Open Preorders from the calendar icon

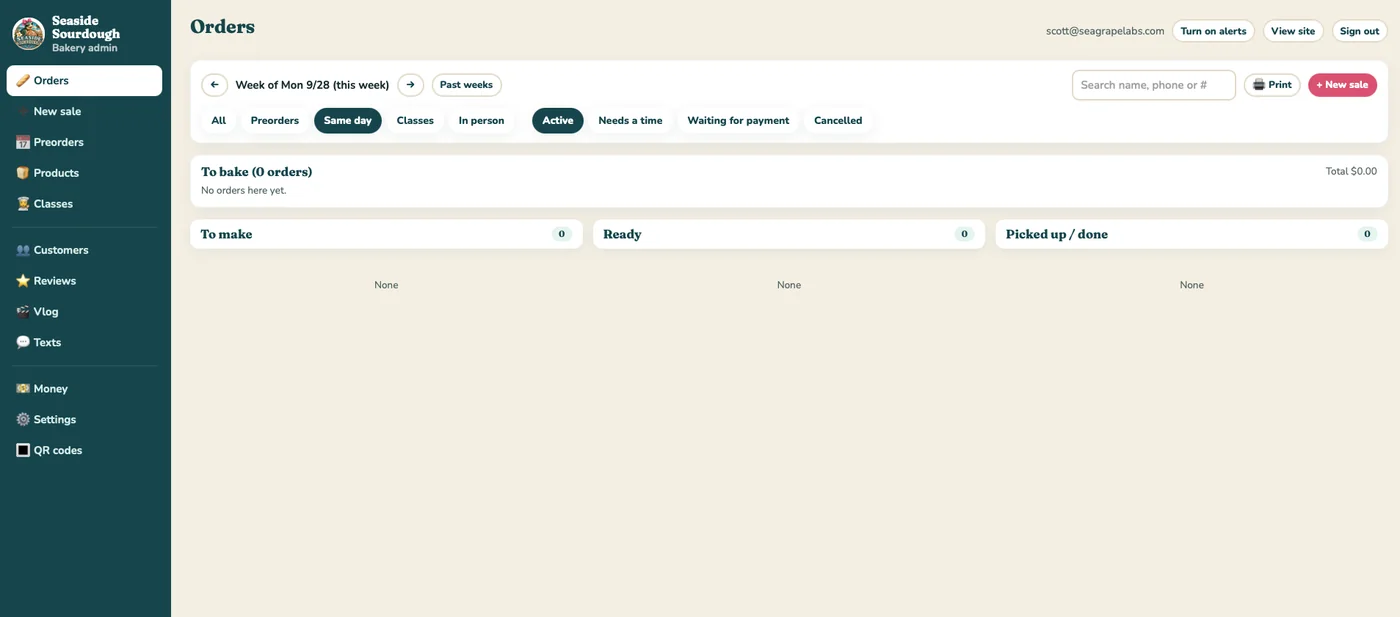pos(23,142)
